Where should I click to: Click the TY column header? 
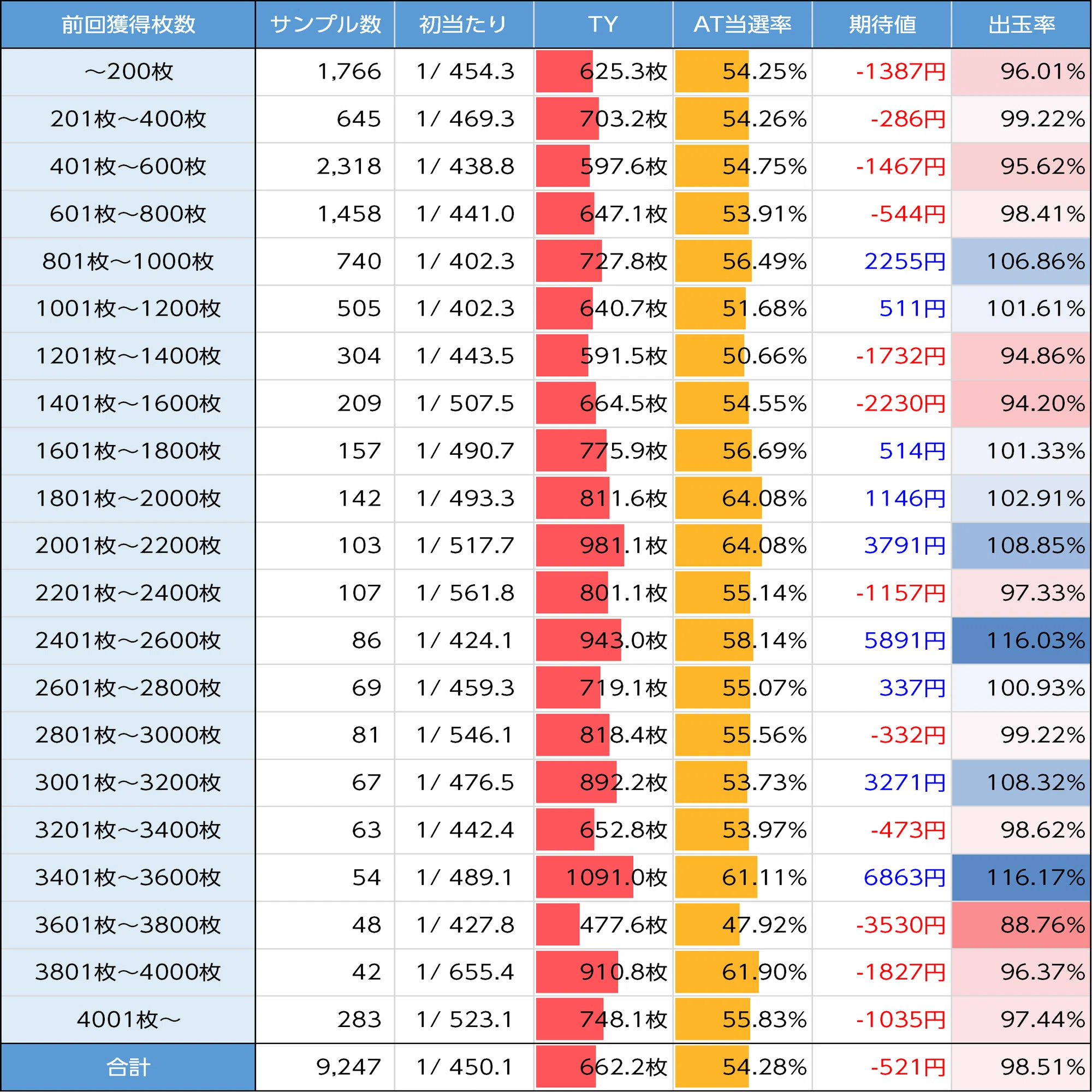(603, 25)
